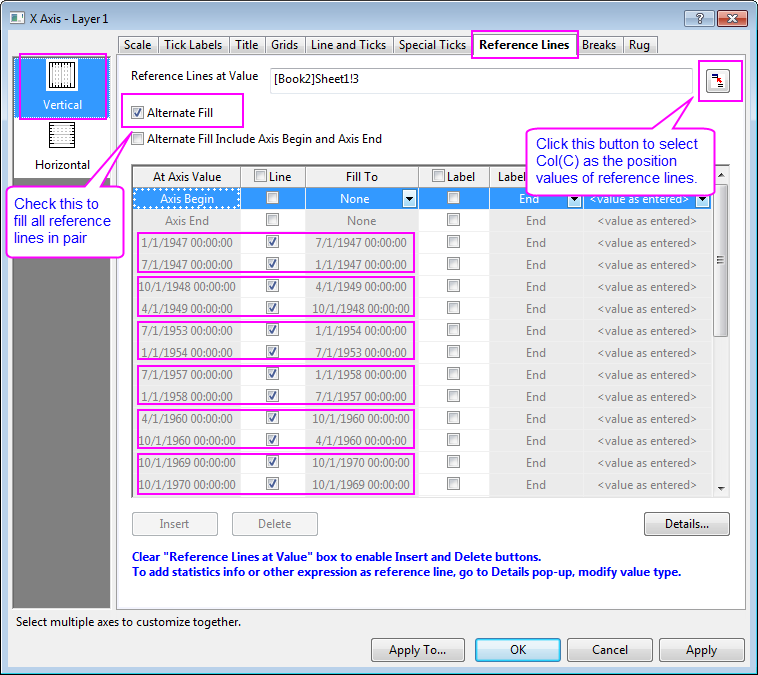Screen dimensions: 758x675
Task: Expand the label position End dropdown in first row
Action: click(x=574, y=199)
